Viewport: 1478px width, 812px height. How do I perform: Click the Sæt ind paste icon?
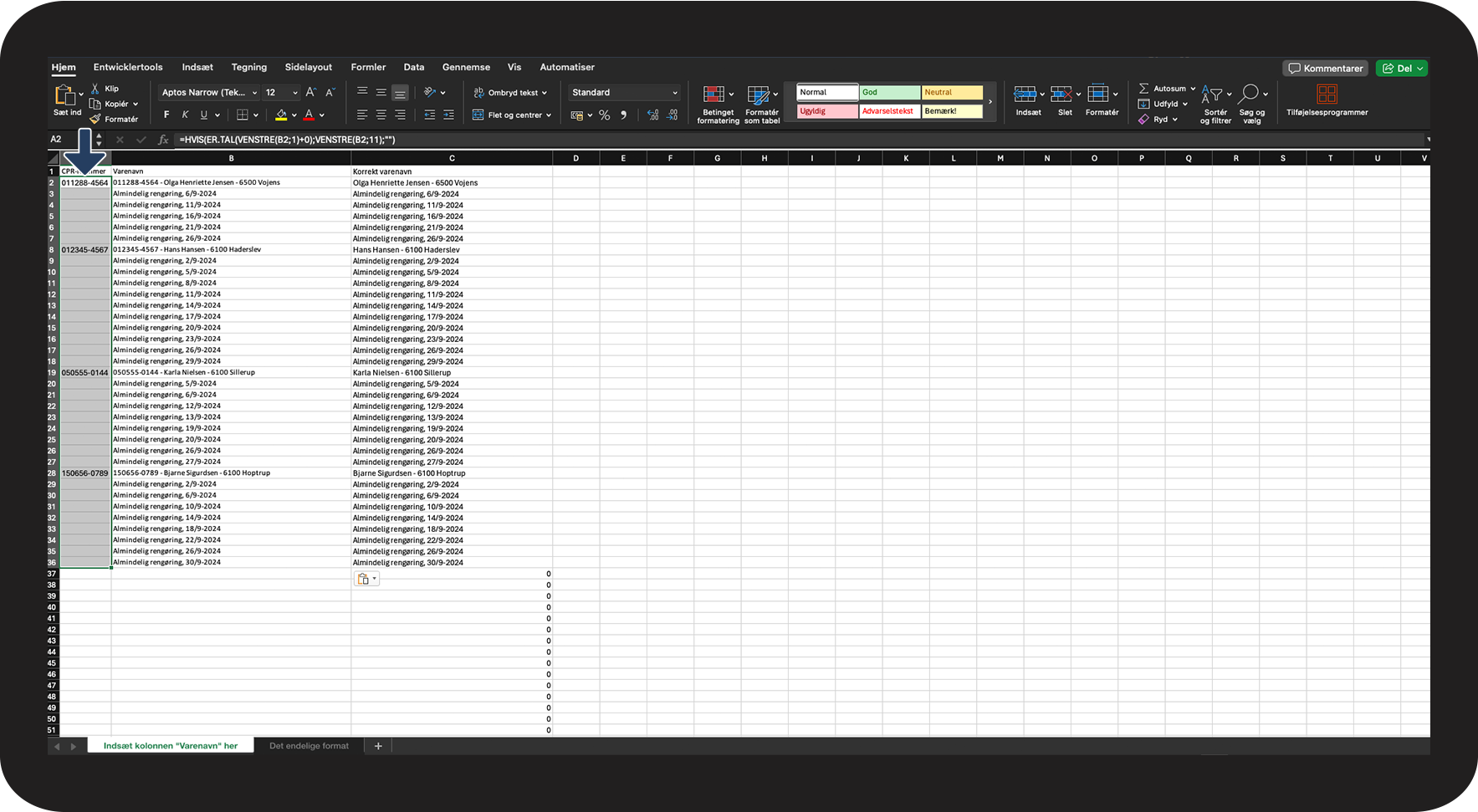click(x=65, y=94)
